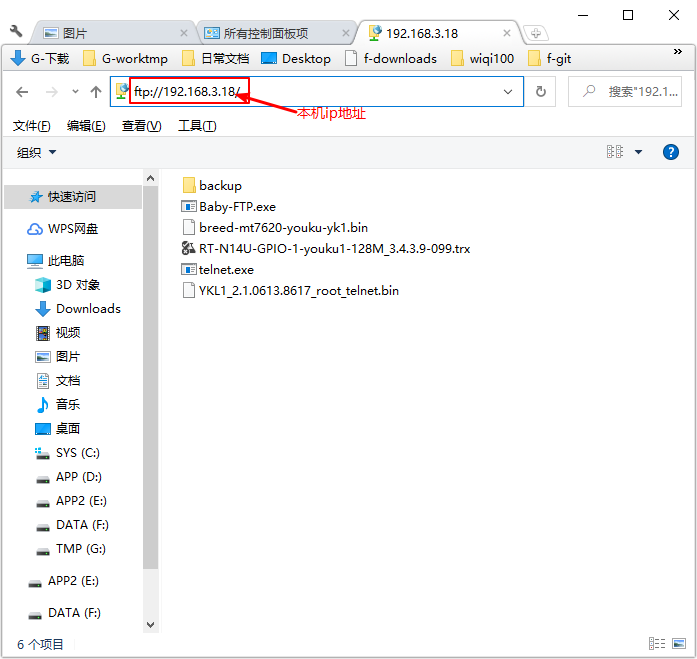This screenshot has height=659, width=697.
Task: Change view with the view layout icon
Action: (615, 152)
